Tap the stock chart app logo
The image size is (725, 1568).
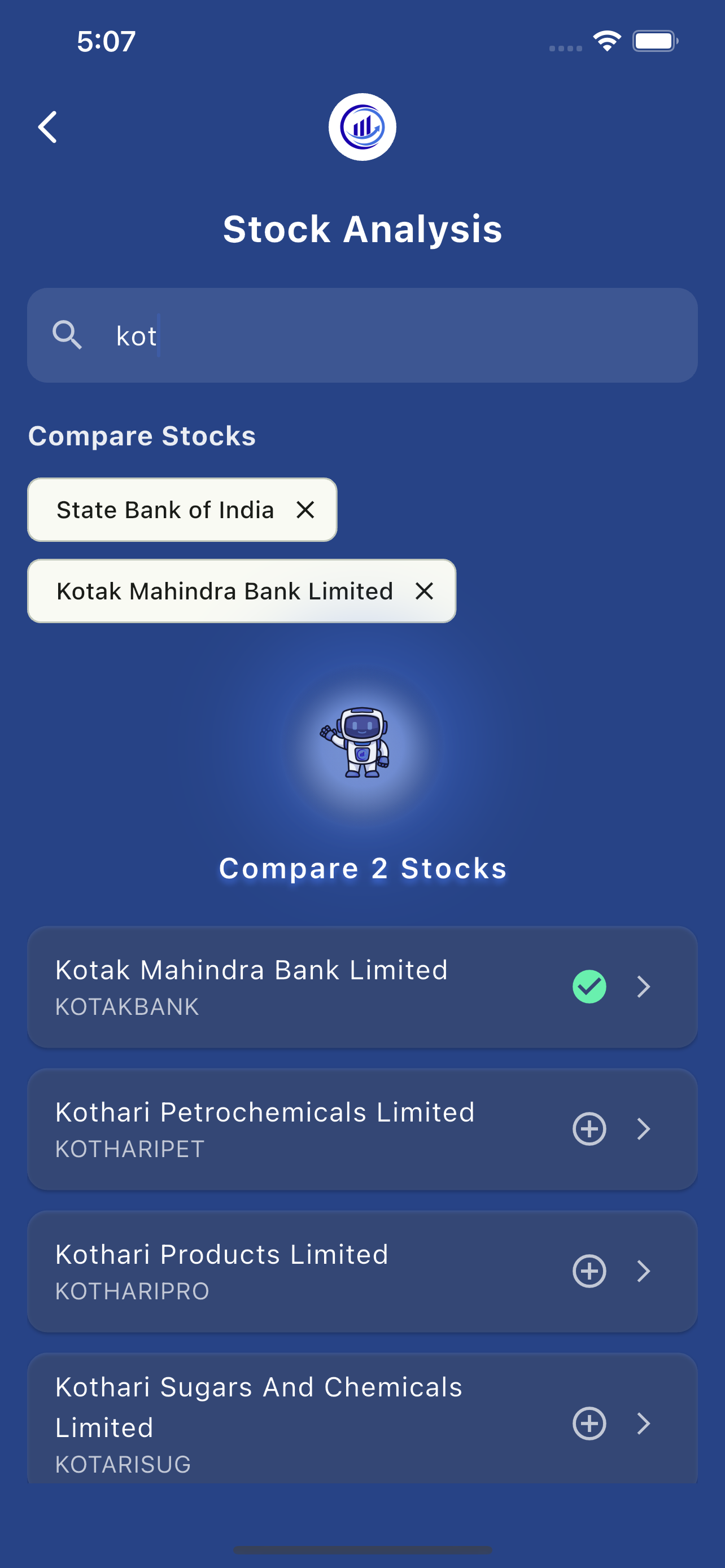(362, 127)
